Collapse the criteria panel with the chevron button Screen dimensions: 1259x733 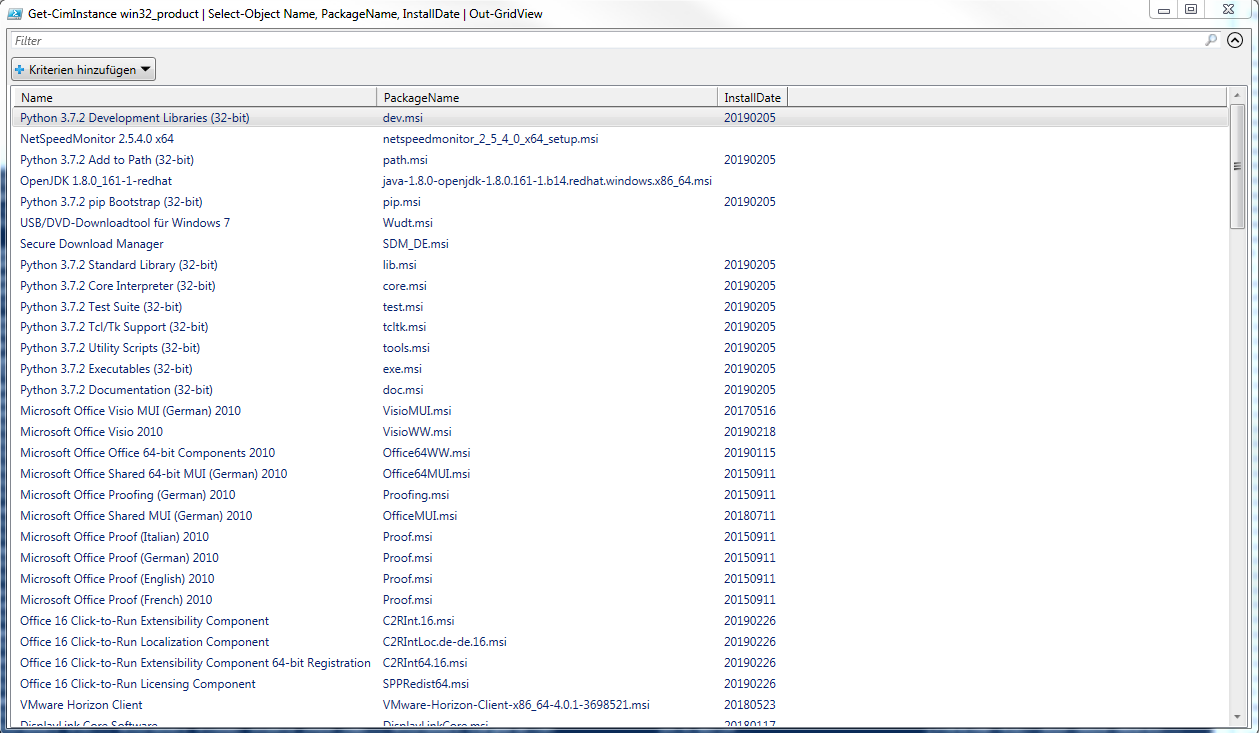(x=1235, y=41)
